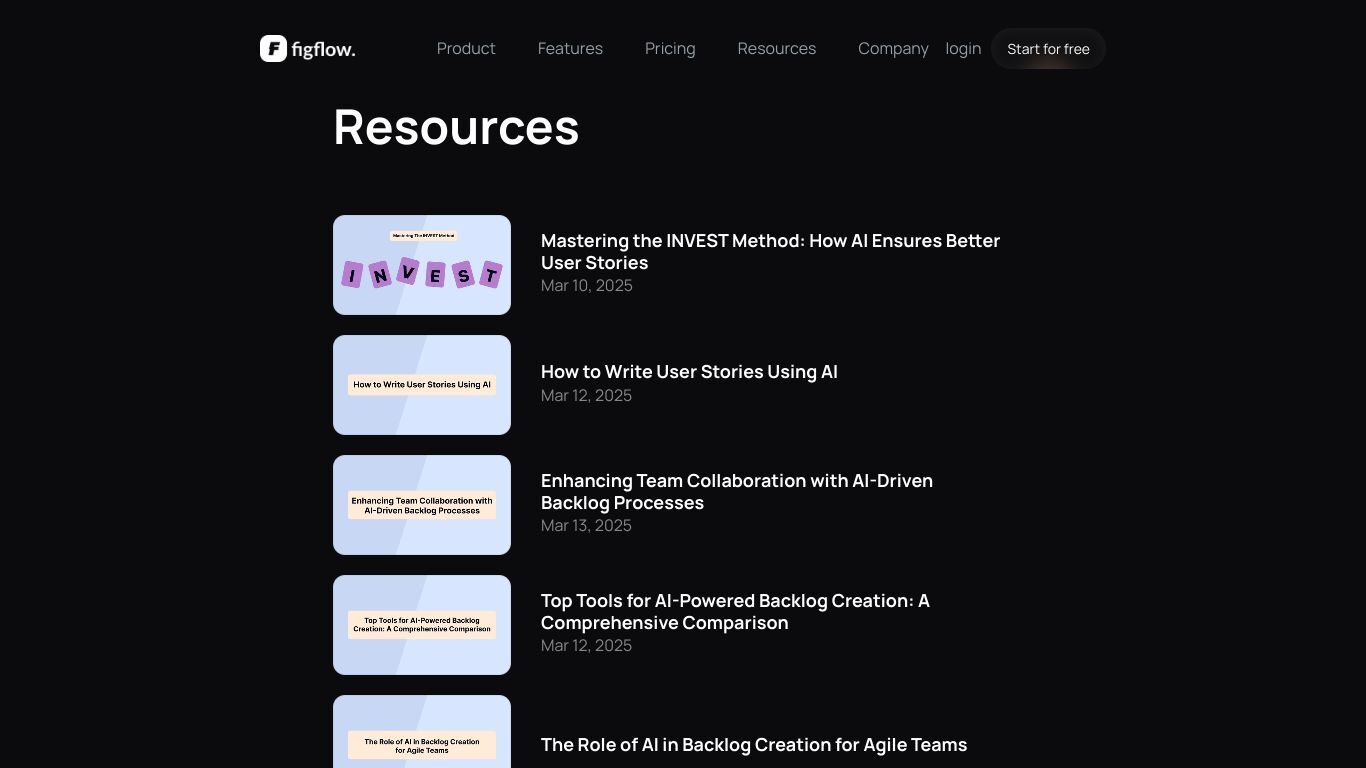This screenshot has height=768, width=1366.
Task: Open the Role of AI in Backlog Creation thumbnail
Action: pyautogui.click(x=422, y=732)
